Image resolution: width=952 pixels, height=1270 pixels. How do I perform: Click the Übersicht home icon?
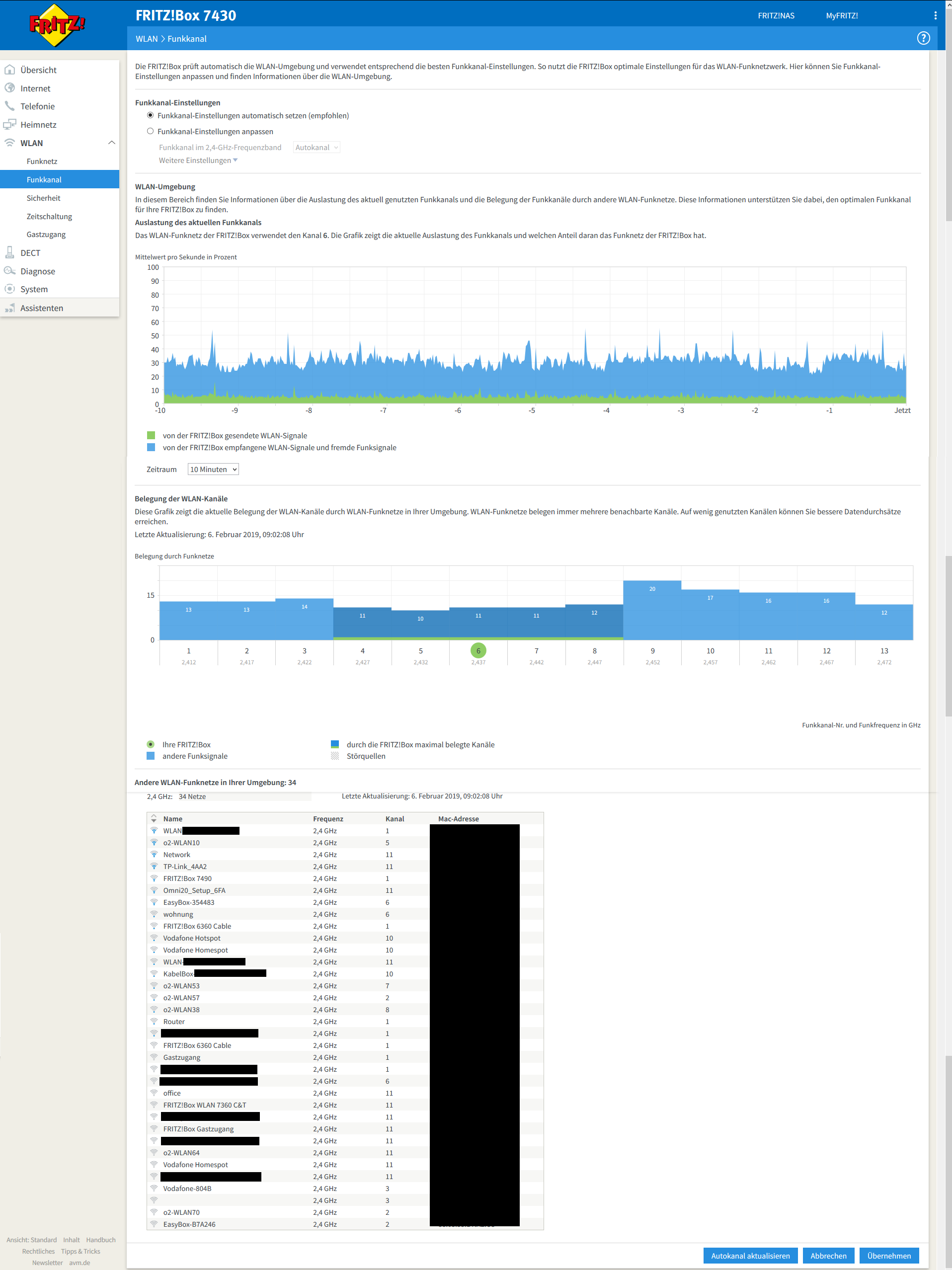point(10,70)
